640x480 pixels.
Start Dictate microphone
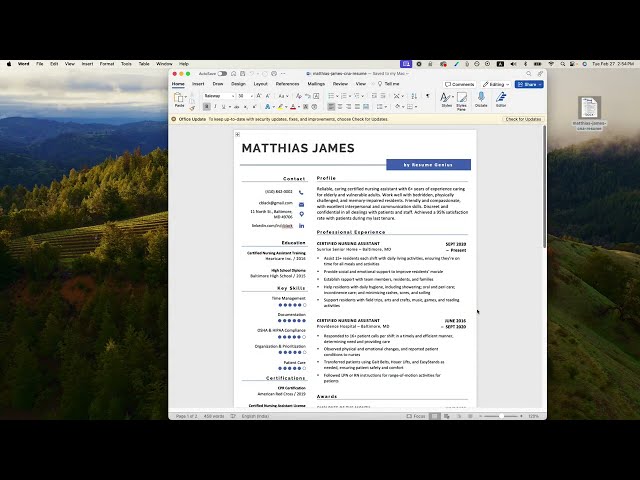(481, 100)
